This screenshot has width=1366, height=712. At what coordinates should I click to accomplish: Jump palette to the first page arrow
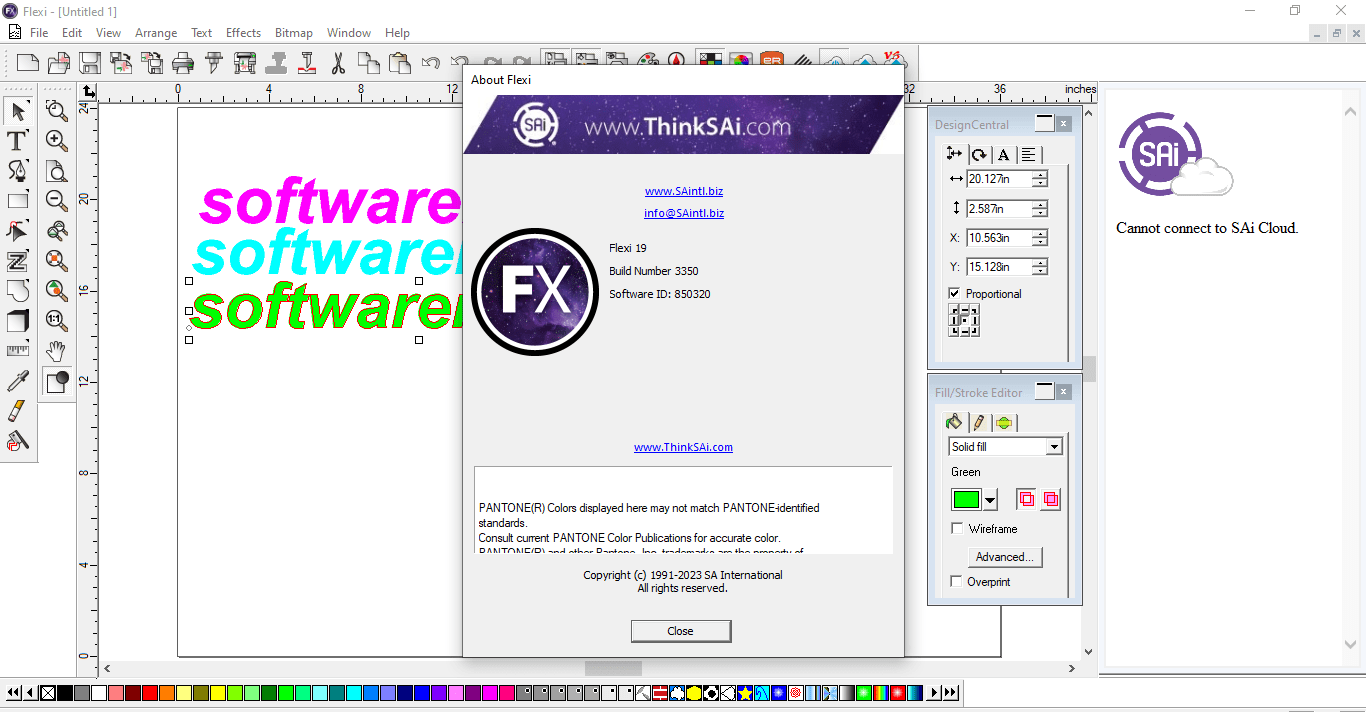coord(14,692)
